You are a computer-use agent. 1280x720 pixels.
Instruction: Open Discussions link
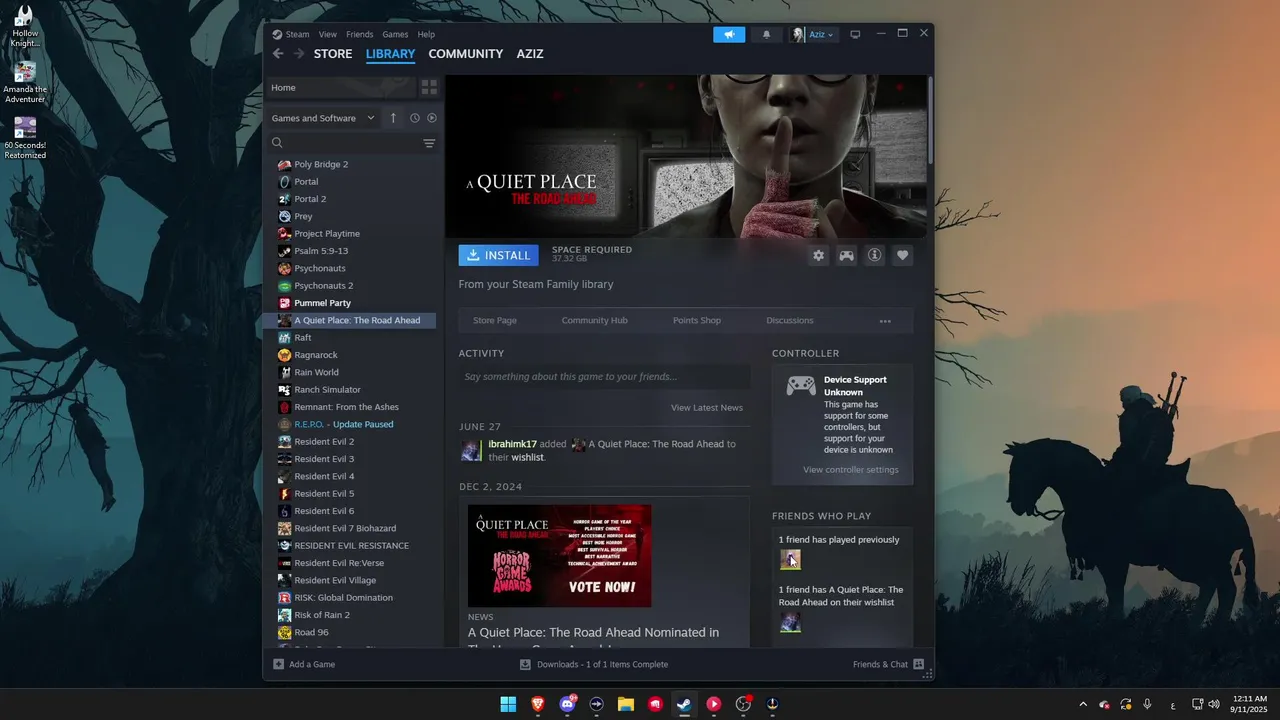790,321
